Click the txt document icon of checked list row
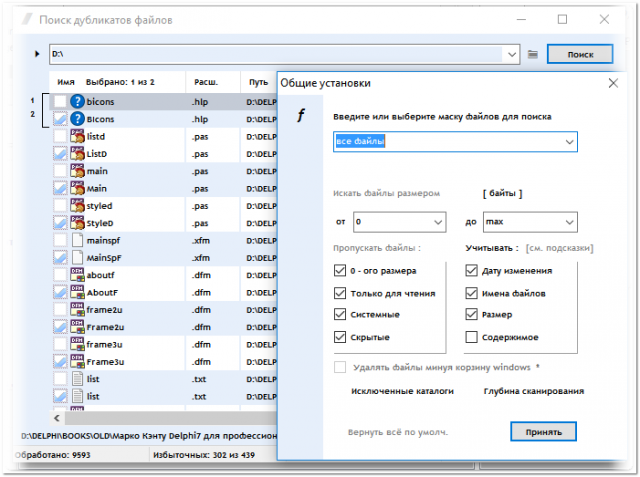This screenshot has width=640, height=477. (77, 396)
